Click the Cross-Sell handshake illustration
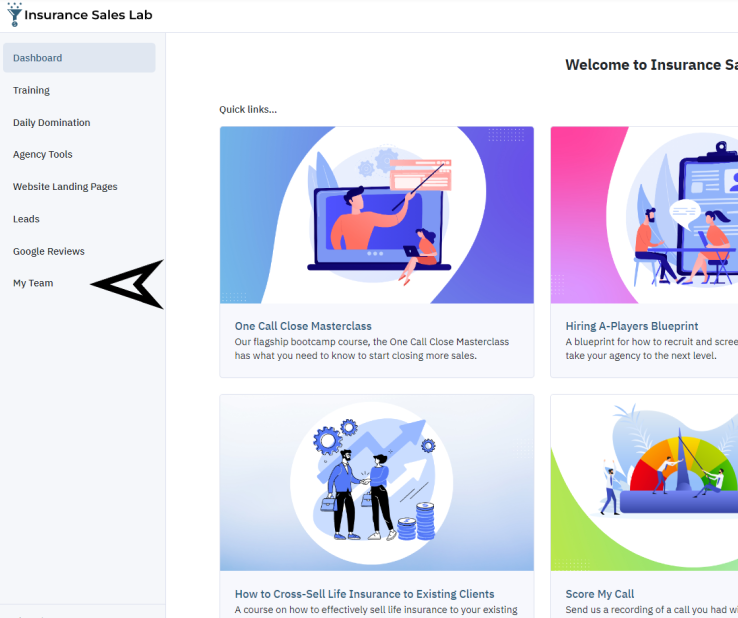The image size is (738, 618). pos(377,483)
